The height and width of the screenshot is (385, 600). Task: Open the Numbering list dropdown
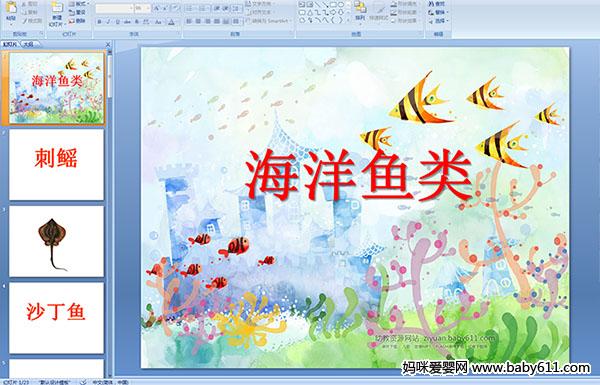(x=205, y=8)
